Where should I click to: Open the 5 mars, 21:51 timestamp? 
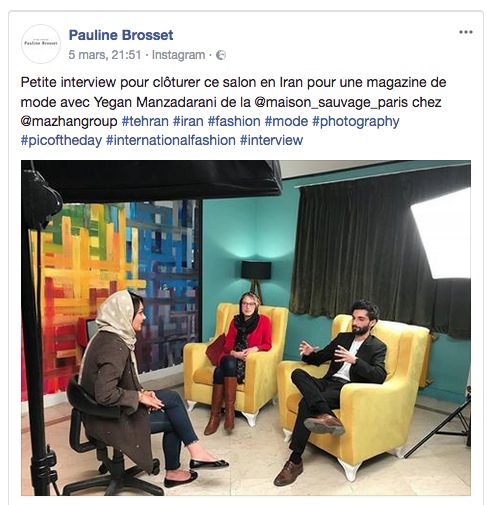point(105,55)
